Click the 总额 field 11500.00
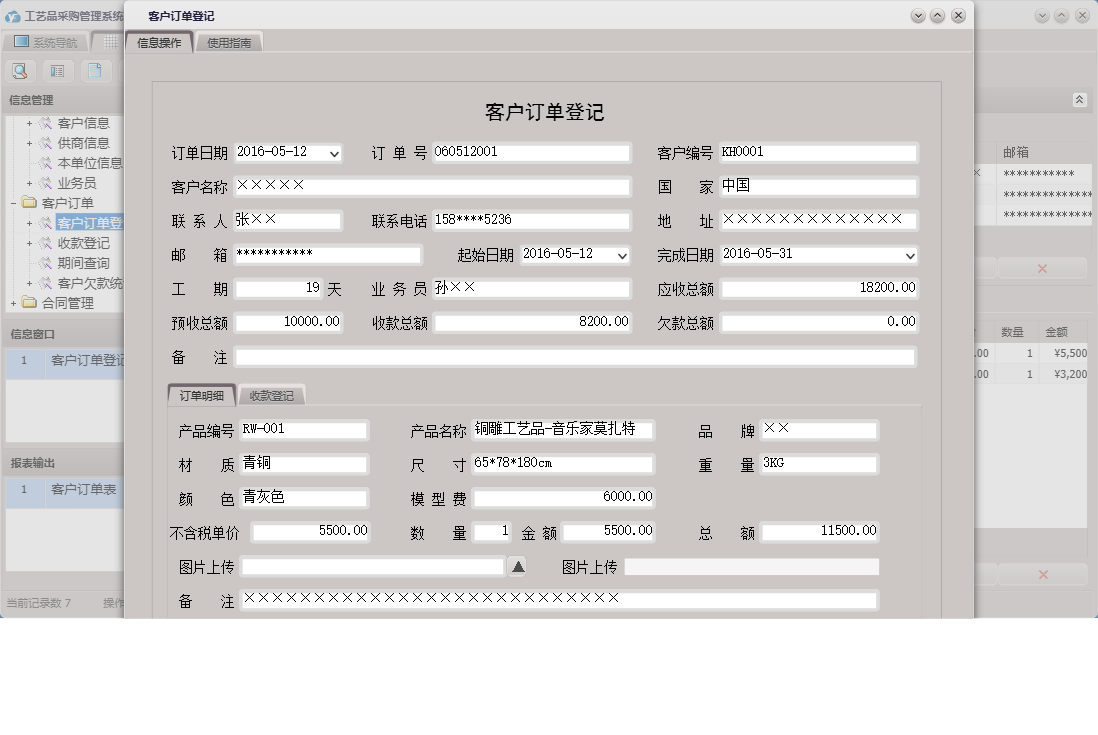This screenshot has height=735, width=1098. (819, 531)
